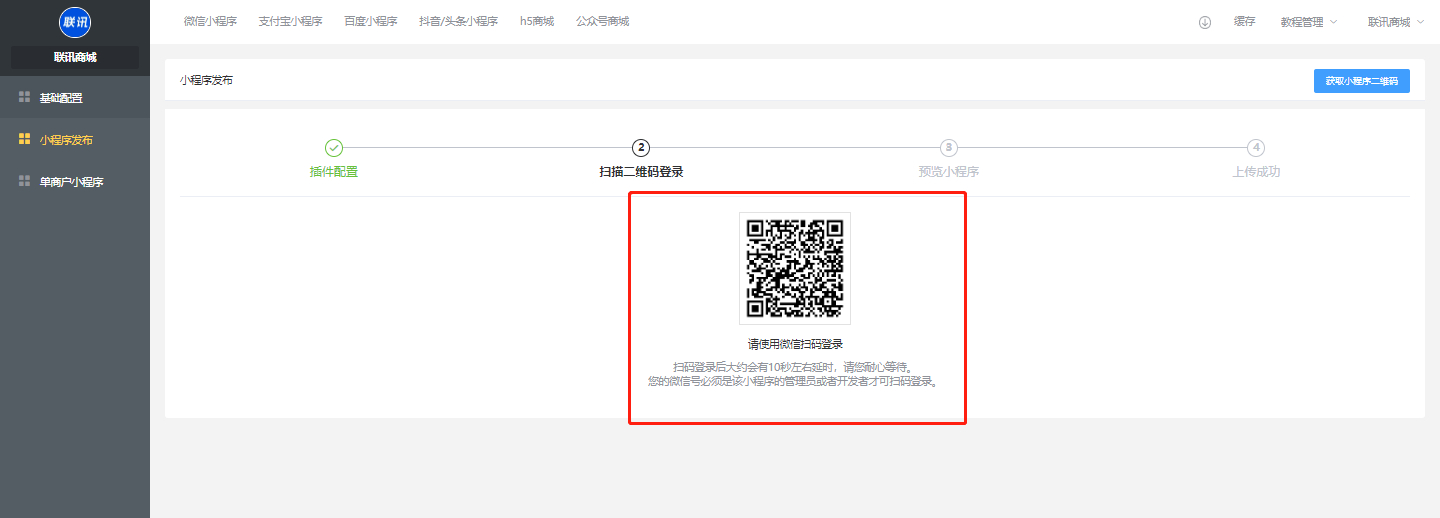This screenshot has width=1440, height=518.
Task: Click the step 3 circle icon
Action: pyautogui.click(x=948, y=148)
